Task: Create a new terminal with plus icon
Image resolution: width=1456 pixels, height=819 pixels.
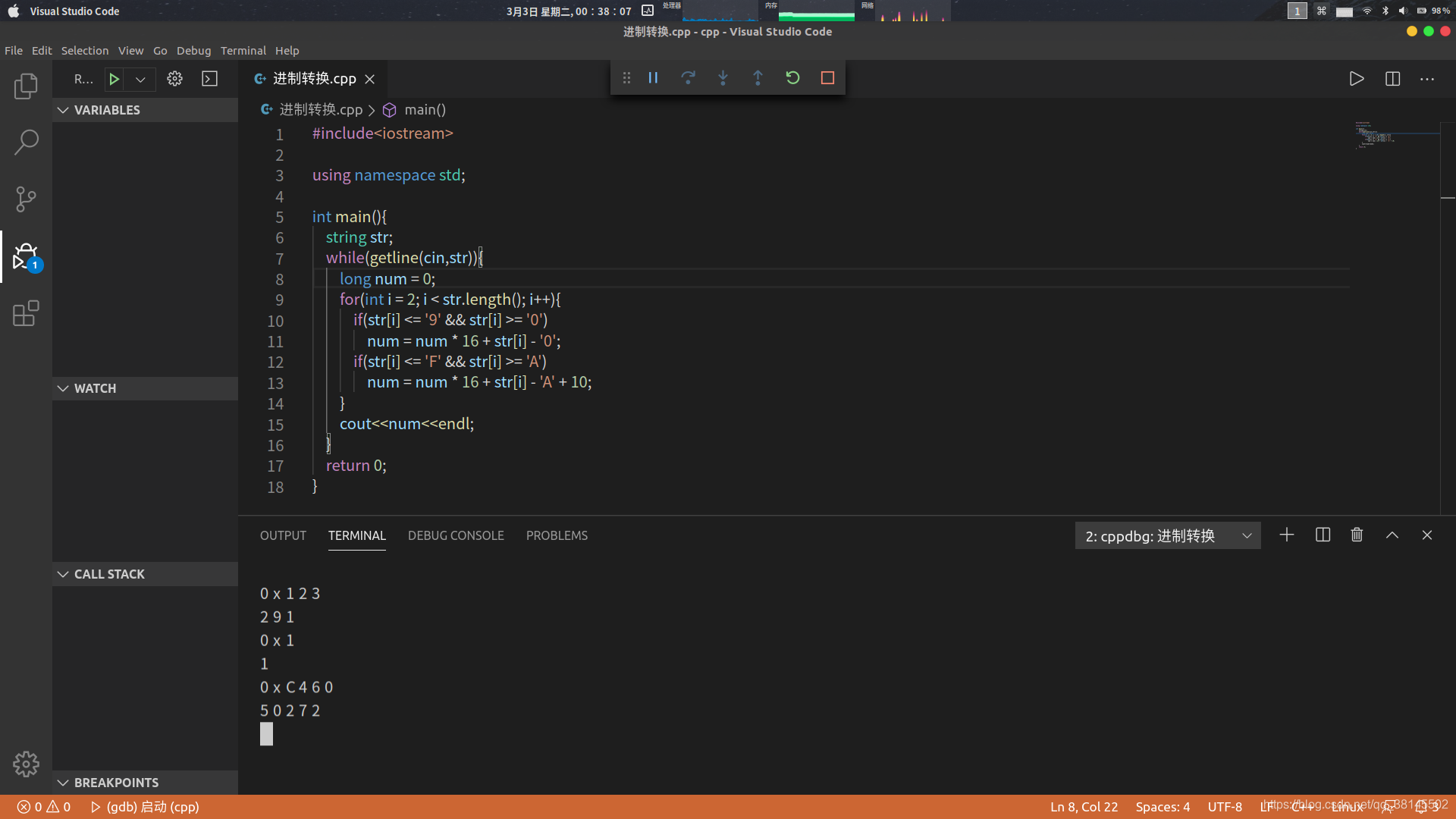Action: click(1287, 535)
